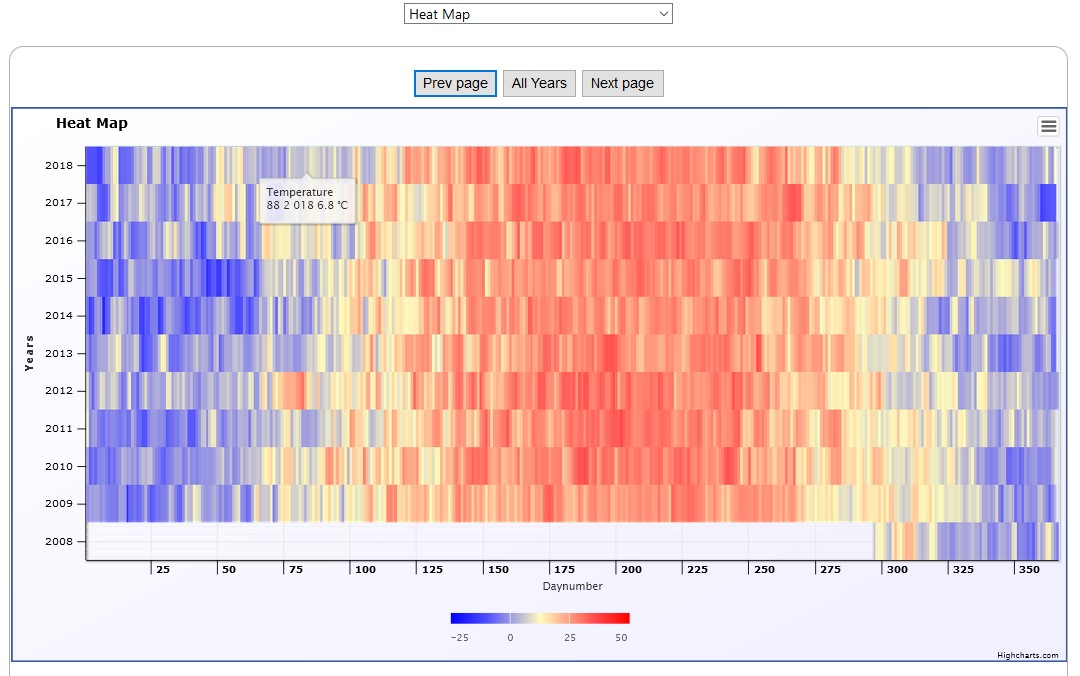Click the vertical Years axis title
This screenshot has height=676, width=1080.
coord(30,353)
